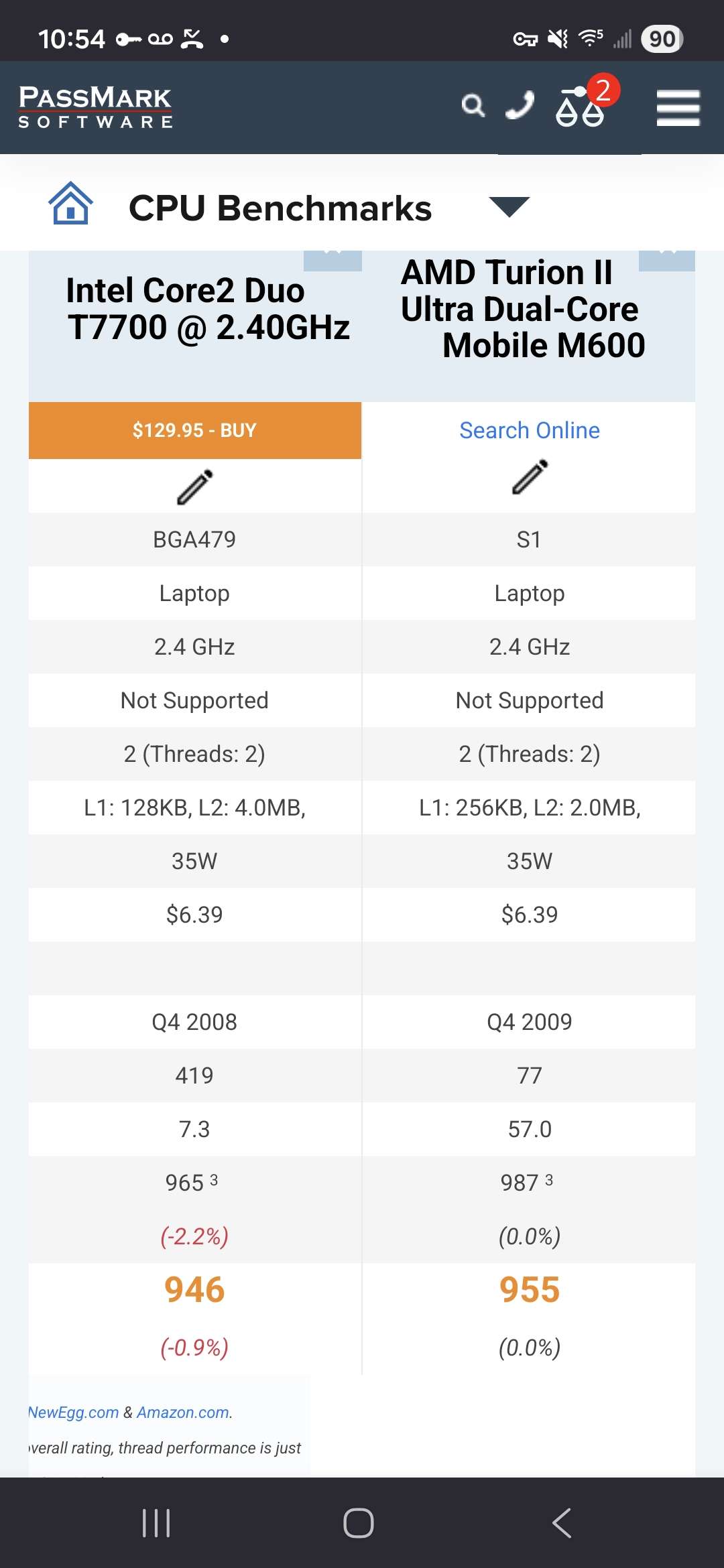724x1568 pixels.
Task: Expand the CPU Benchmarks dropdown arrow
Action: point(509,206)
